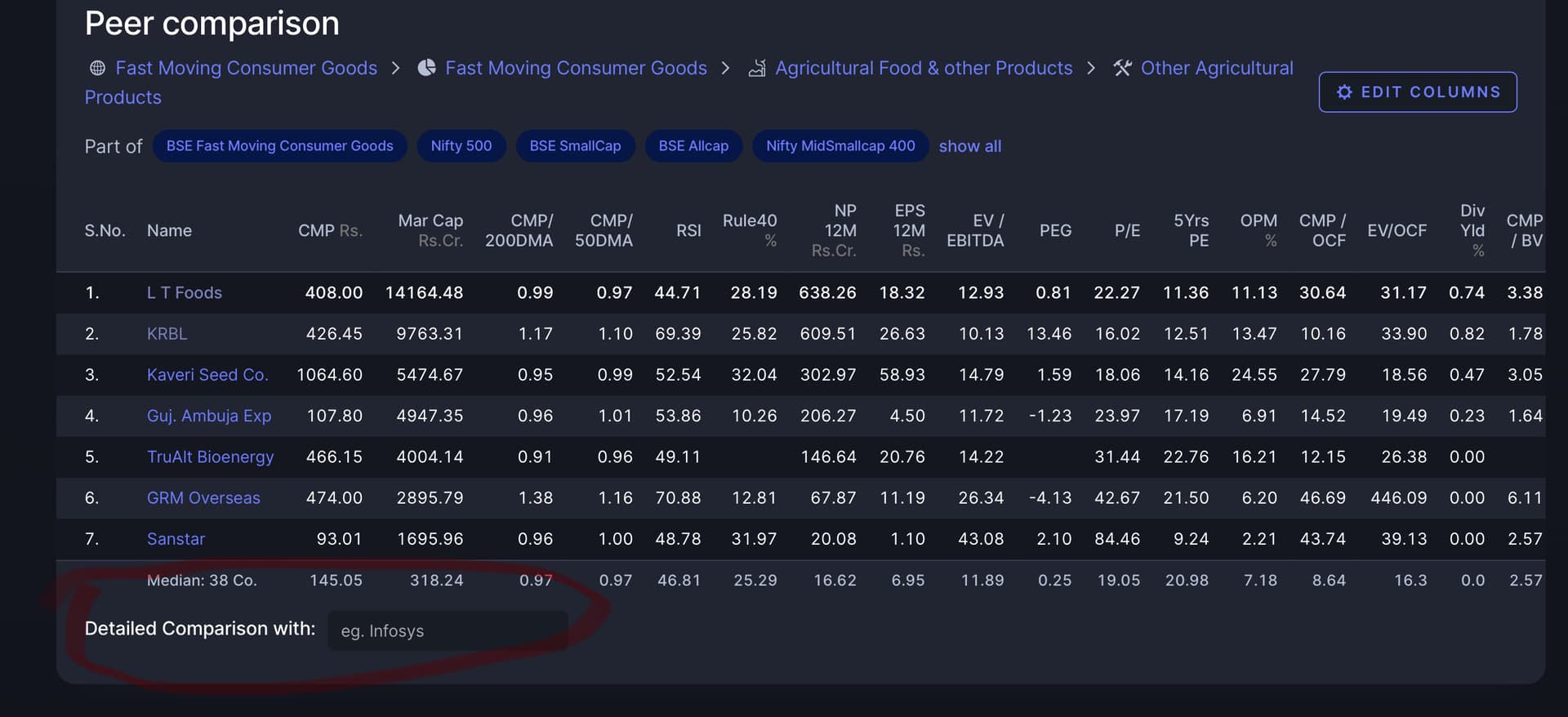This screenshot has width=1568, height=717.
Task: Open Agricultural Food & other Products breadcrumb
Action: coord(923,68)
